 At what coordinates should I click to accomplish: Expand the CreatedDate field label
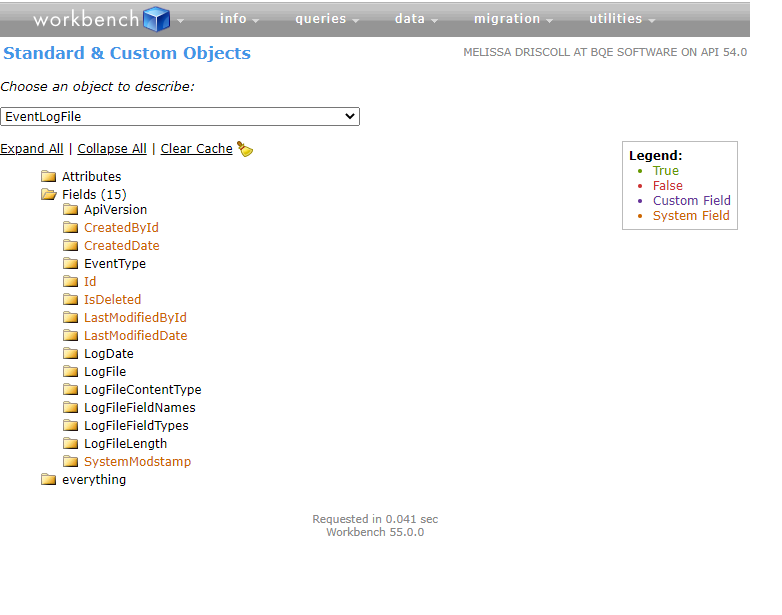[x=122, y=245]
